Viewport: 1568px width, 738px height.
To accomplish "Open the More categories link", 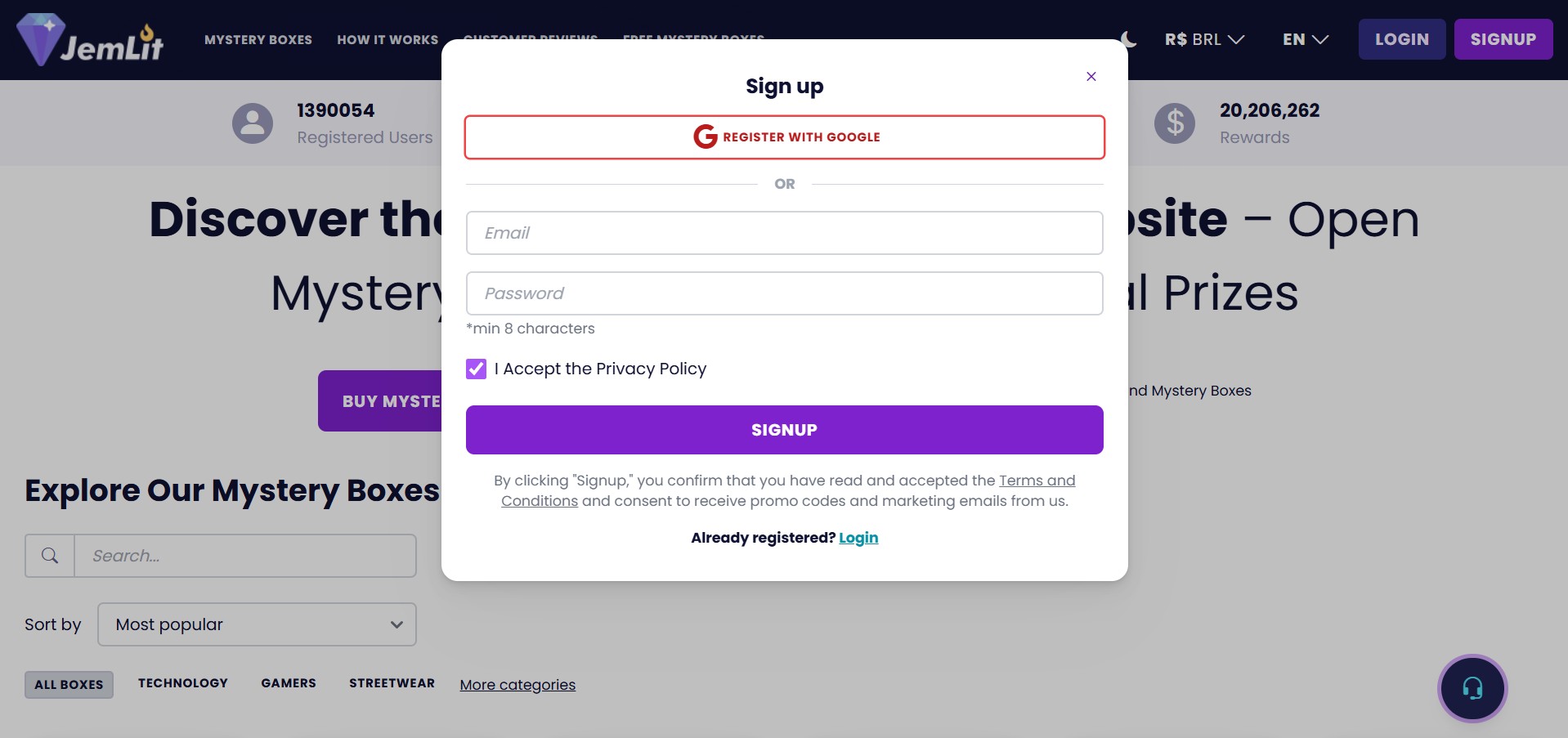I will point(517,685).
